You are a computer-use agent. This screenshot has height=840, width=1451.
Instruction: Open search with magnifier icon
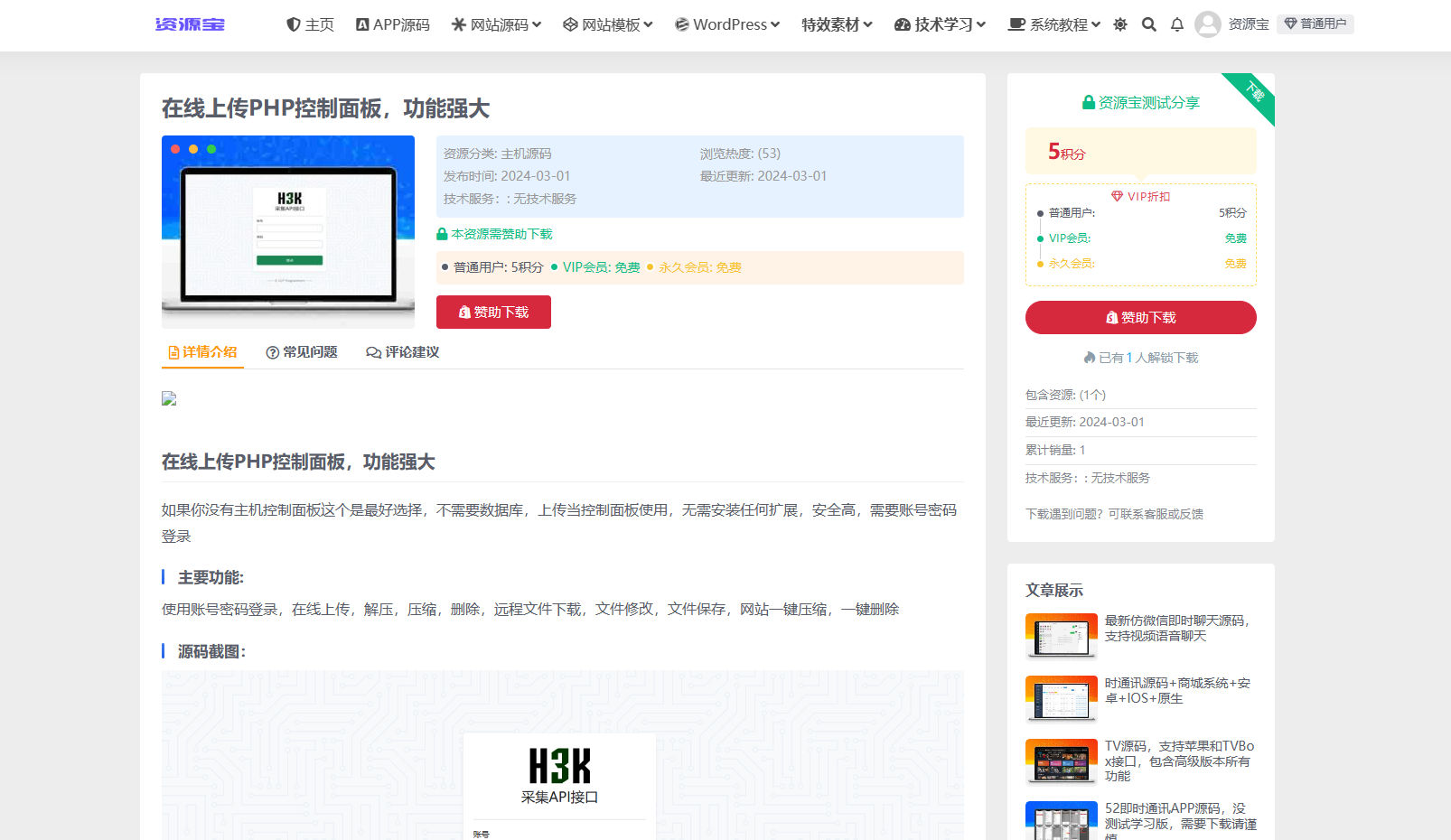point(1149,24)
